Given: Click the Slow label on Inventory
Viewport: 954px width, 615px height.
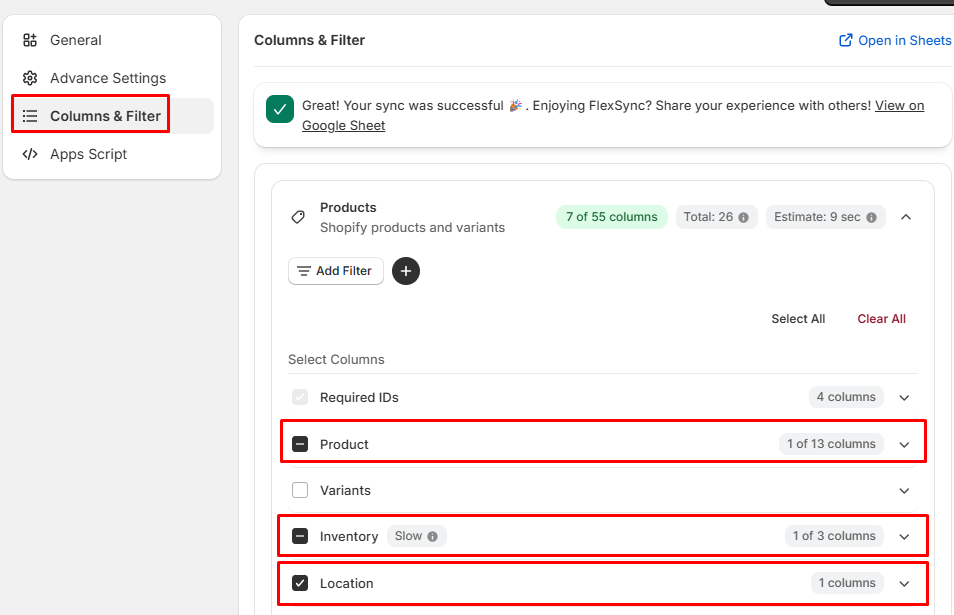Looking at the screenshot, I should click(408, 536).
